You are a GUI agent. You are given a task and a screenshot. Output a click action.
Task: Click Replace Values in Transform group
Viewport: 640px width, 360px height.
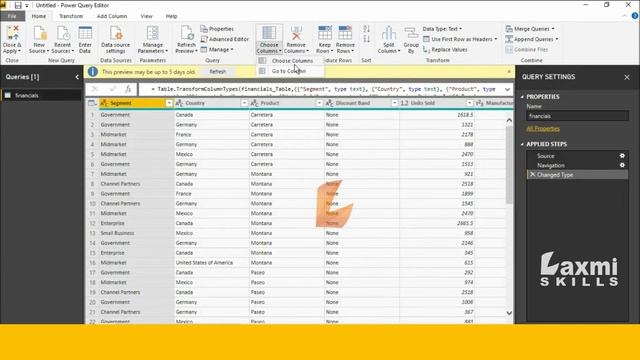click(x=445, y=49)
